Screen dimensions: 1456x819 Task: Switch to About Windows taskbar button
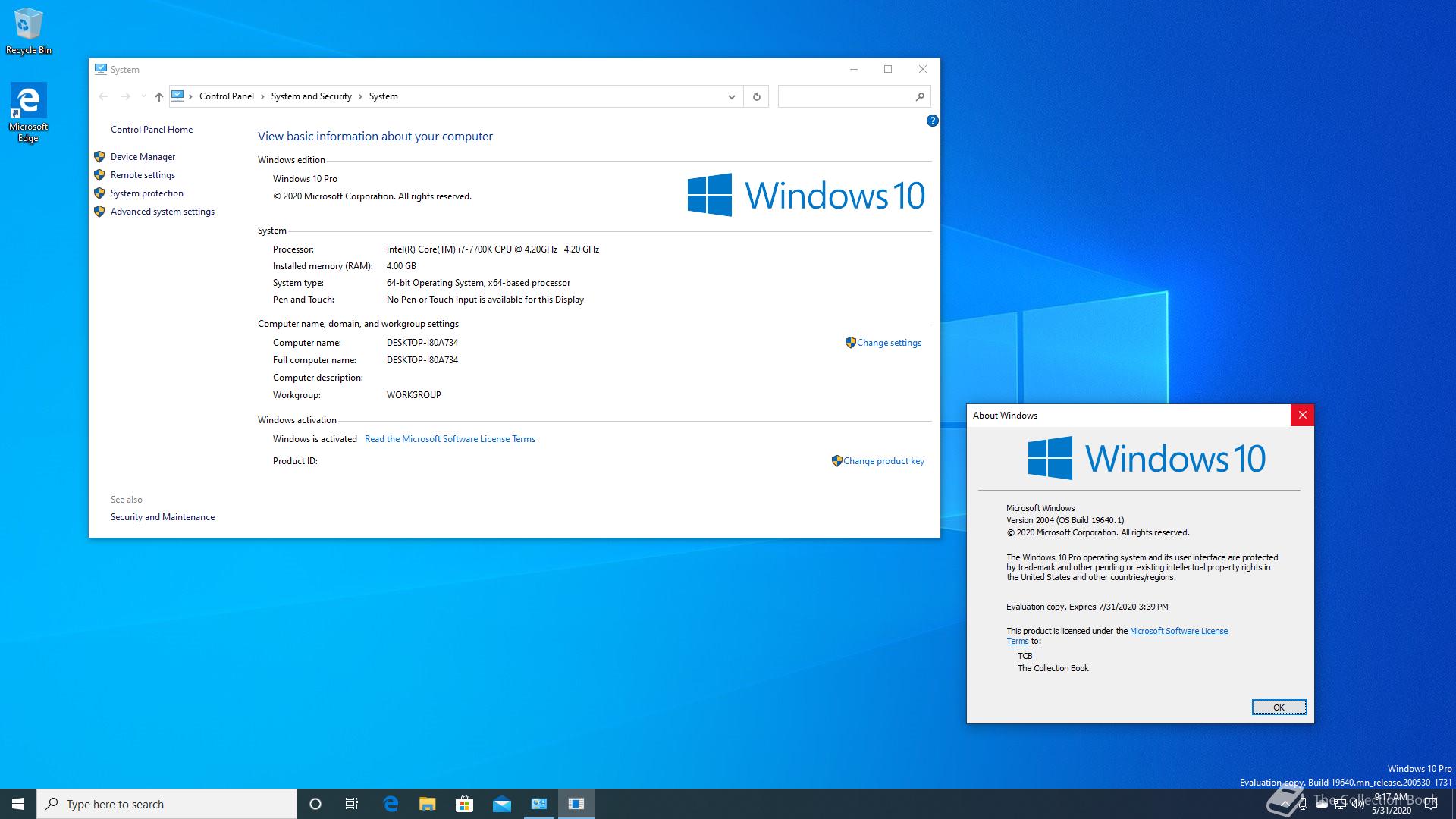pos(576,804)
